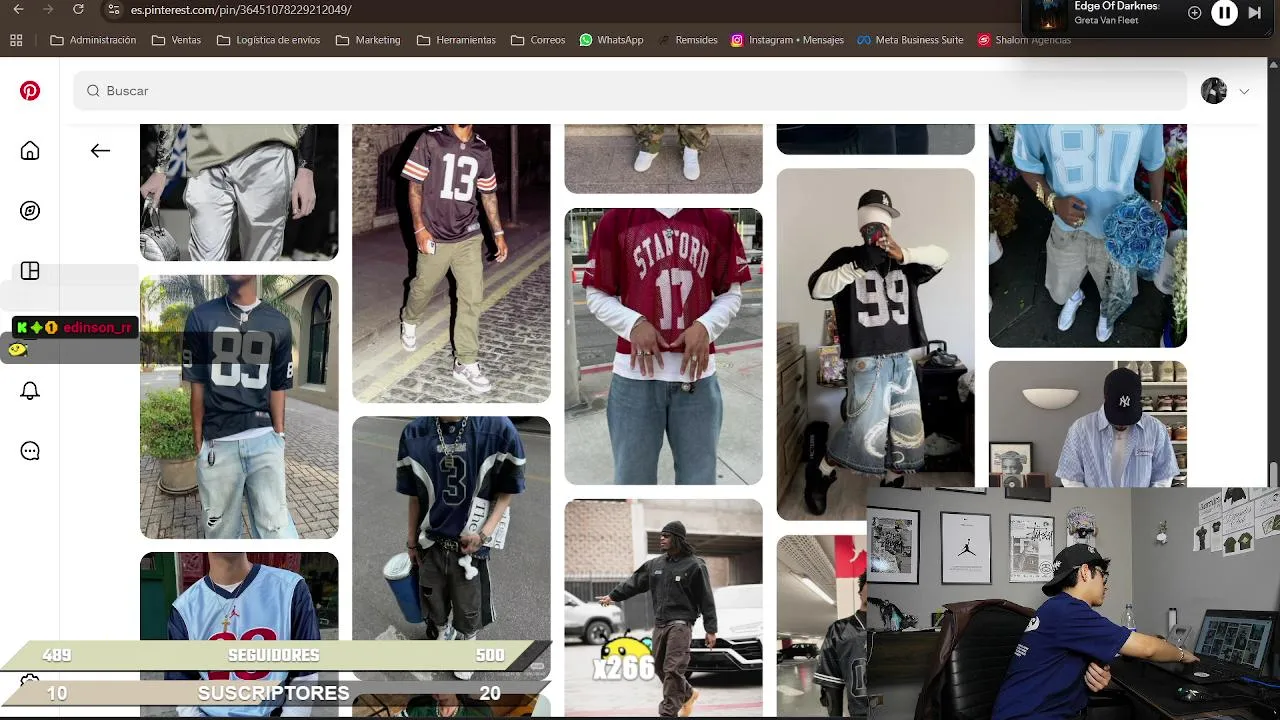Open the Meta Business Suite bookmark
The height and width of the screenshot is (720, 1280).
click(x=910, y=40)
